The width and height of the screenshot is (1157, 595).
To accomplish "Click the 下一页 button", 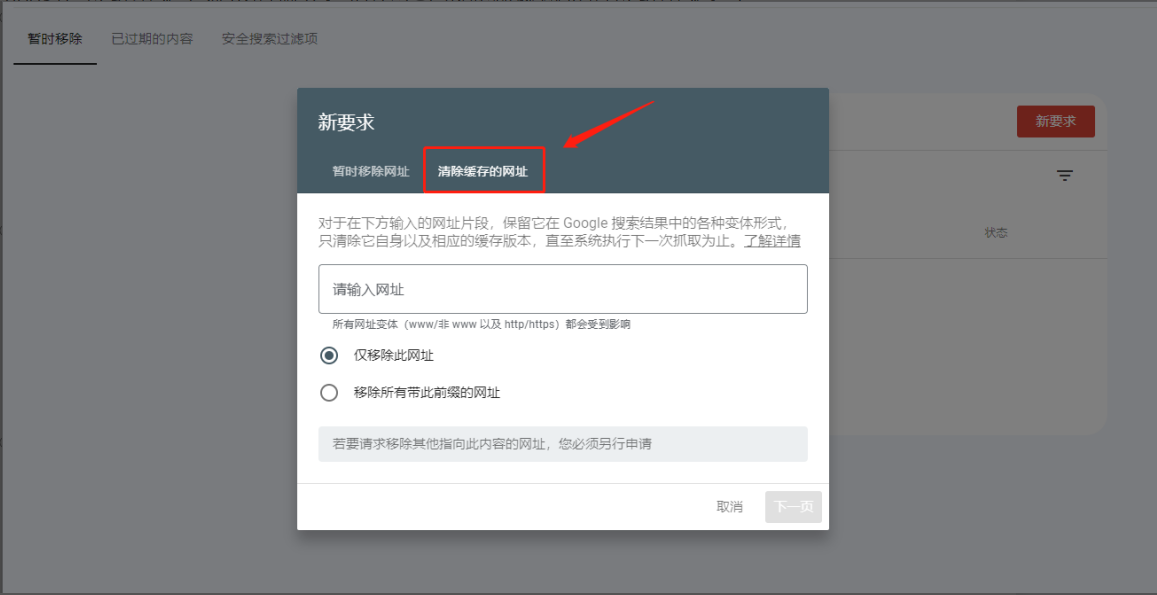I will click(794, 507).
